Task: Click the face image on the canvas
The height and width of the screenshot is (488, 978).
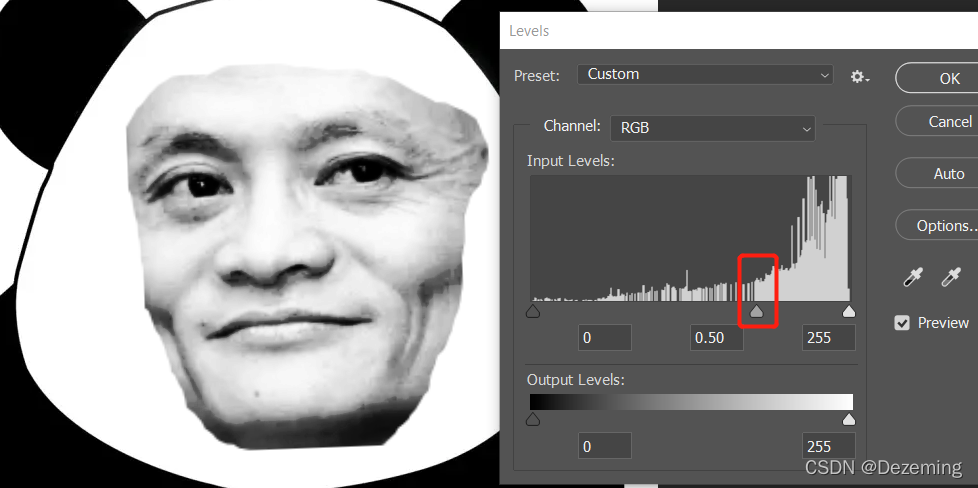Action: [x=306, y=256]
